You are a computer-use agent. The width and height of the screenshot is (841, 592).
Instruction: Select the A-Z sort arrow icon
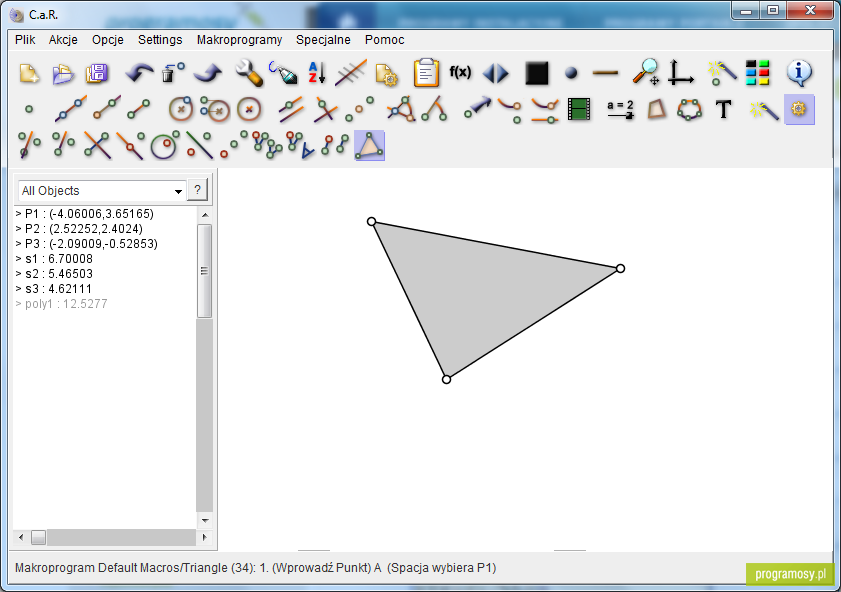(317, 73)
